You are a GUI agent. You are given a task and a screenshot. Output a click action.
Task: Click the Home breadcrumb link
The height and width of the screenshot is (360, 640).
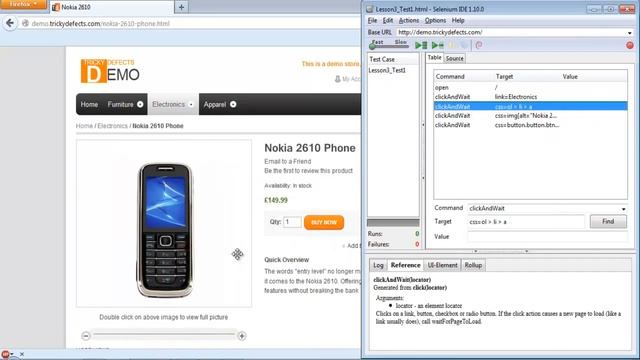click(84, 126)
